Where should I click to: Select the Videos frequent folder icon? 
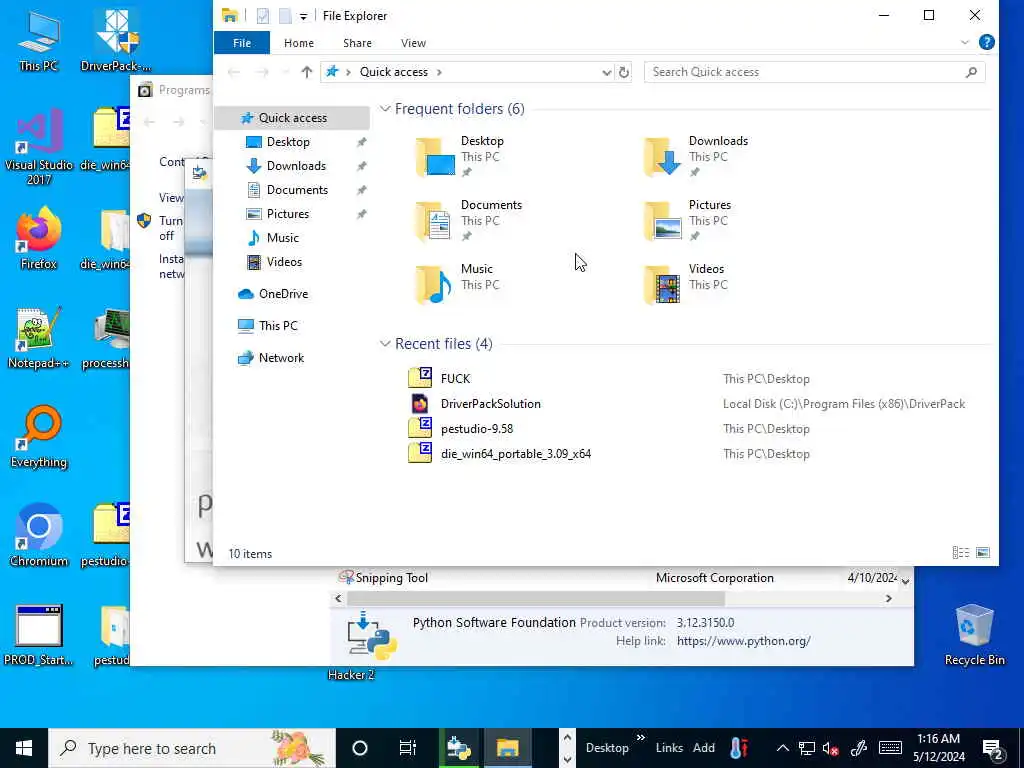coord(664,285)
